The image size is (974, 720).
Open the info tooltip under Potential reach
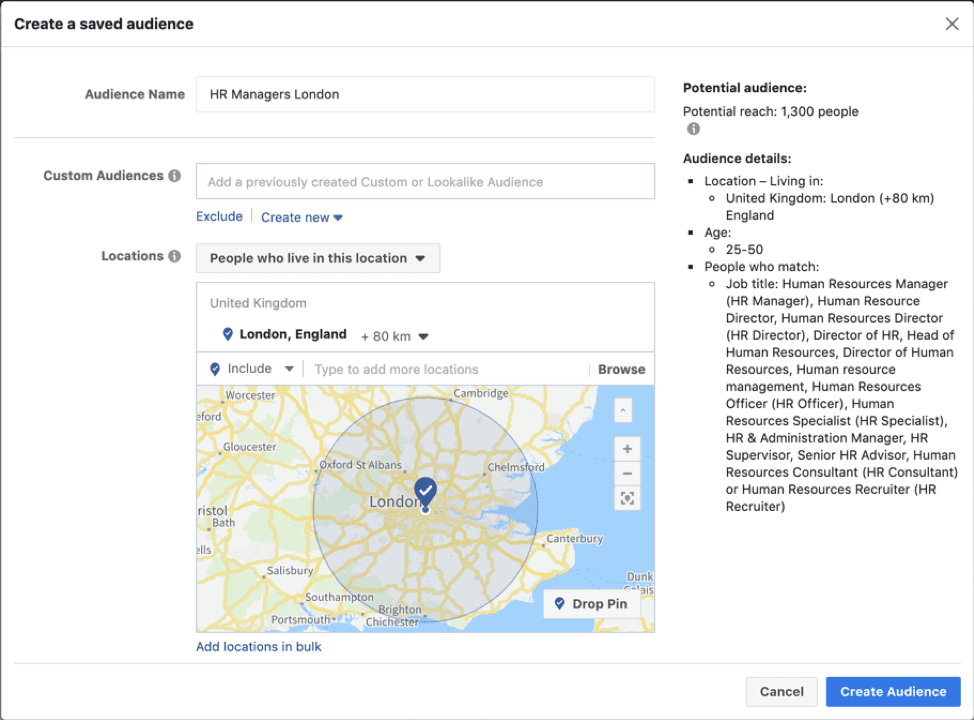tap(692, 128)
